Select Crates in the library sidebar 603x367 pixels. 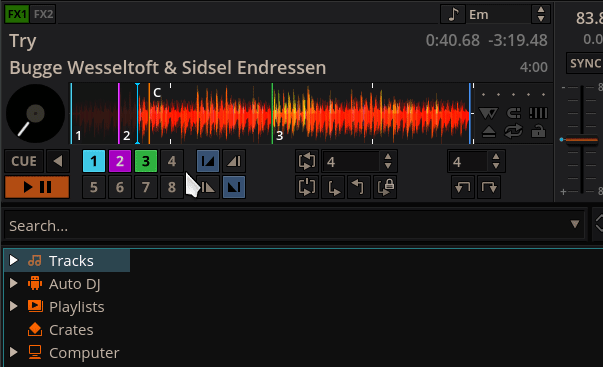coord(71,330)
